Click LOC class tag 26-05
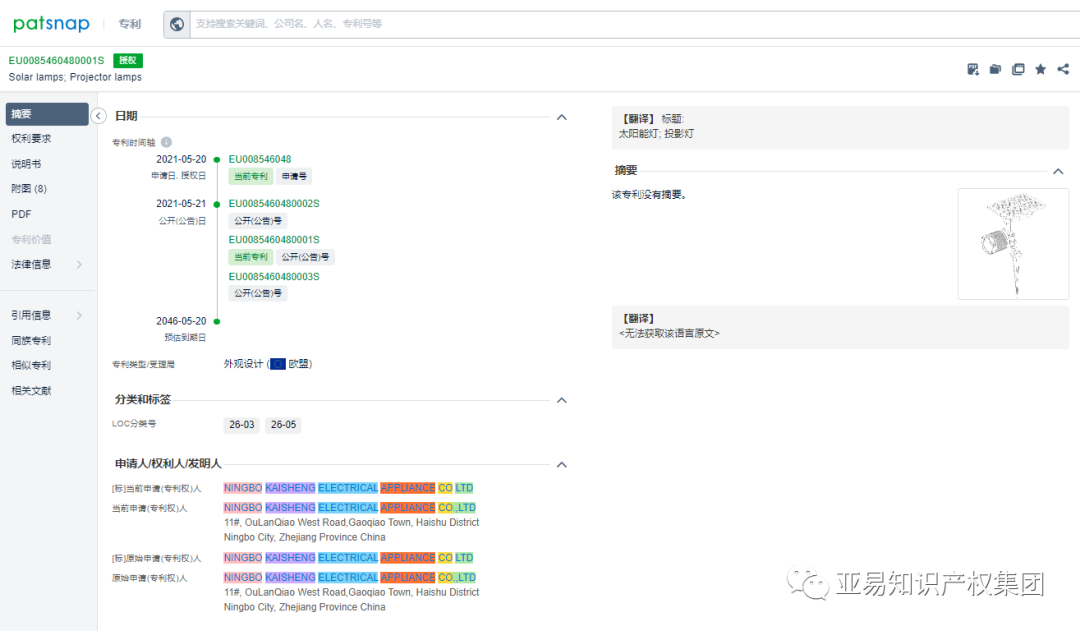 283,424
